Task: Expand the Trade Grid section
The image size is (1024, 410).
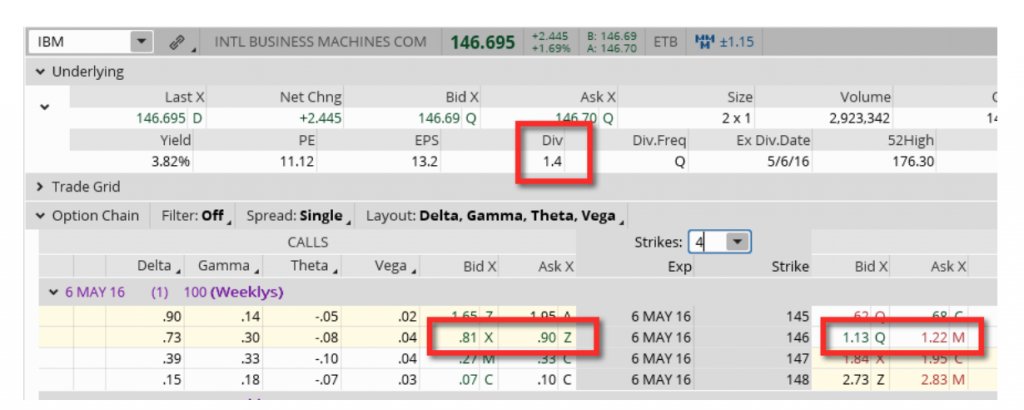Action: point(40,187)
